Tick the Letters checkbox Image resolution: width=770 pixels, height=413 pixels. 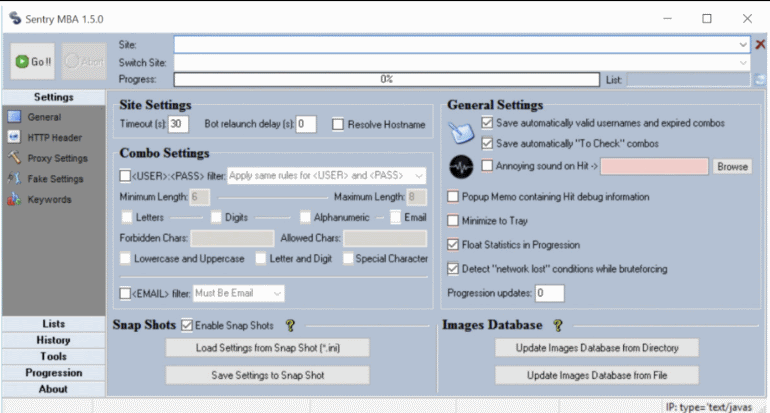click(x=127, y=217)
